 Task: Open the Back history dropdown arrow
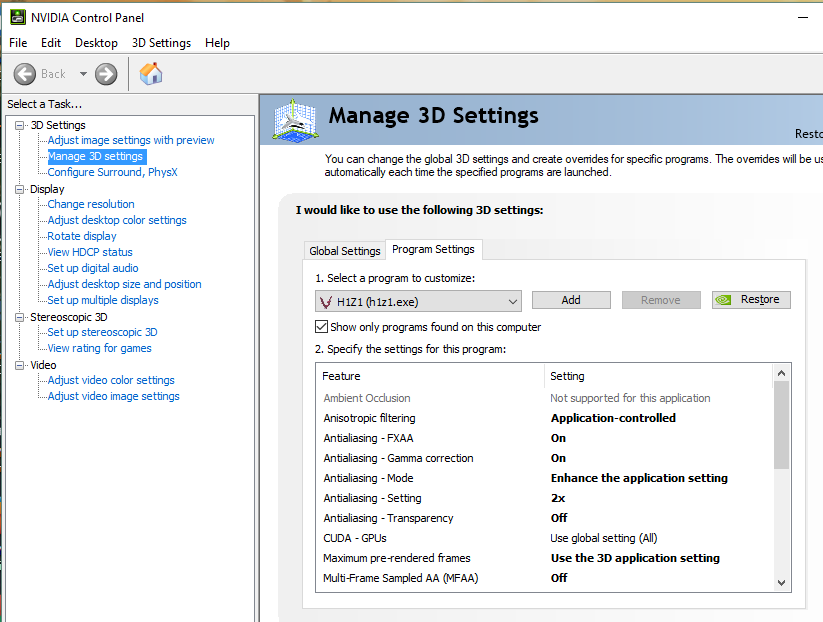pyautogui.click(x=83, y=74)
